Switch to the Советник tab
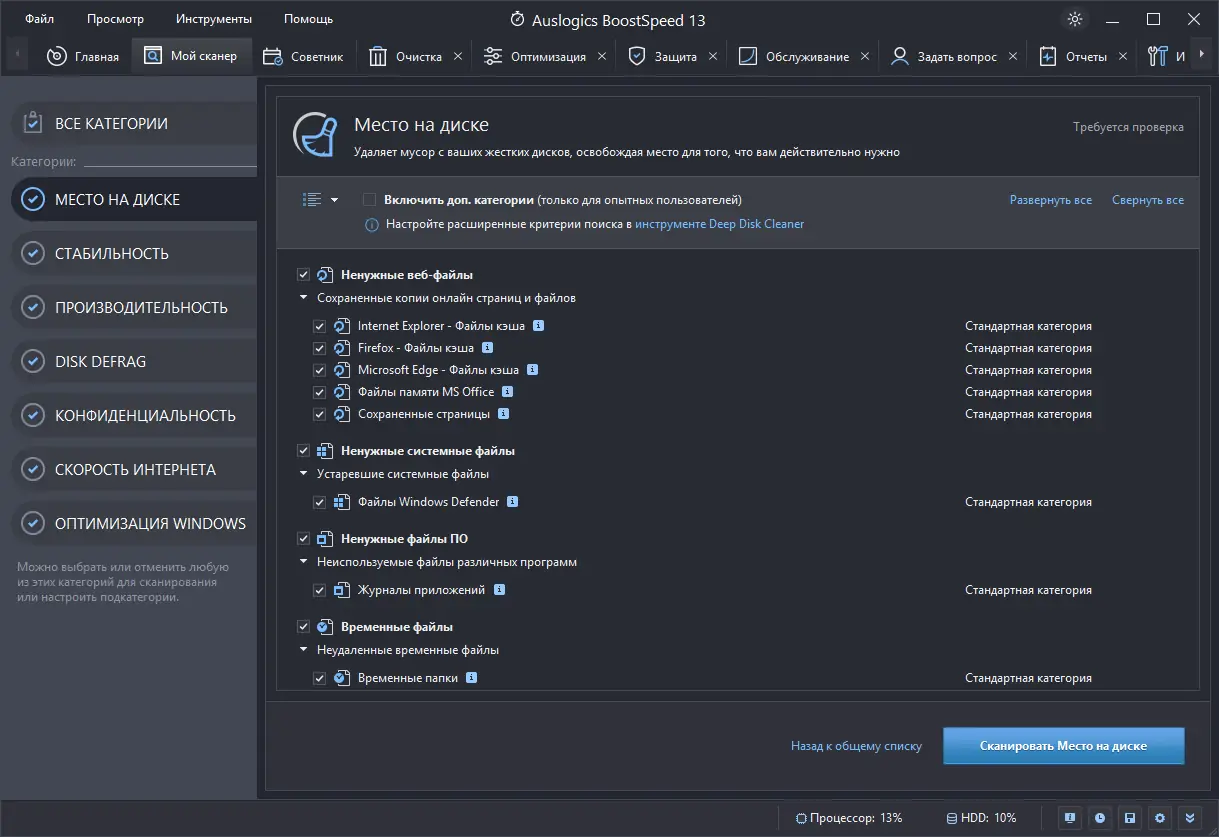 click(303, 56)
